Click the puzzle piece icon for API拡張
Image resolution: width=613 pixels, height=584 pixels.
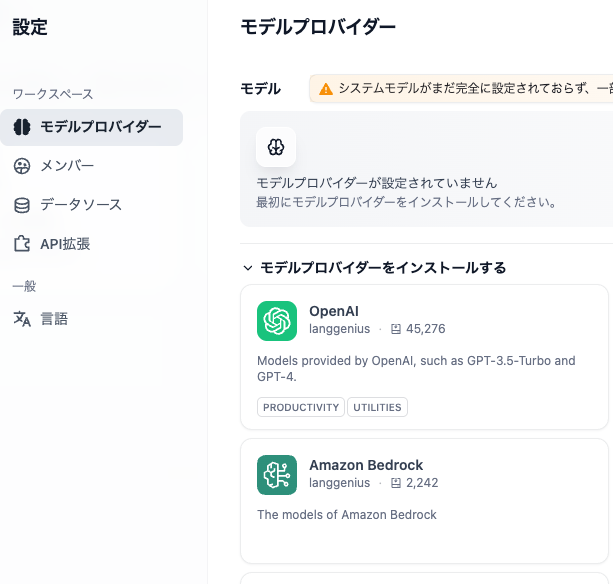point(22,244)
